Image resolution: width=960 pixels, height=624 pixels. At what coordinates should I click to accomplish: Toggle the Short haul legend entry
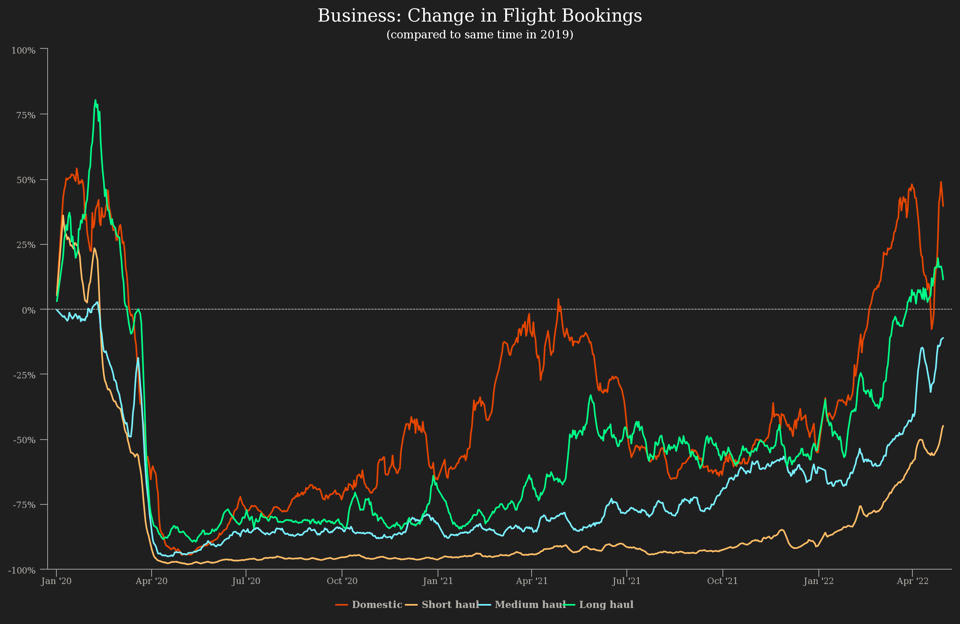tap(450, 605)
